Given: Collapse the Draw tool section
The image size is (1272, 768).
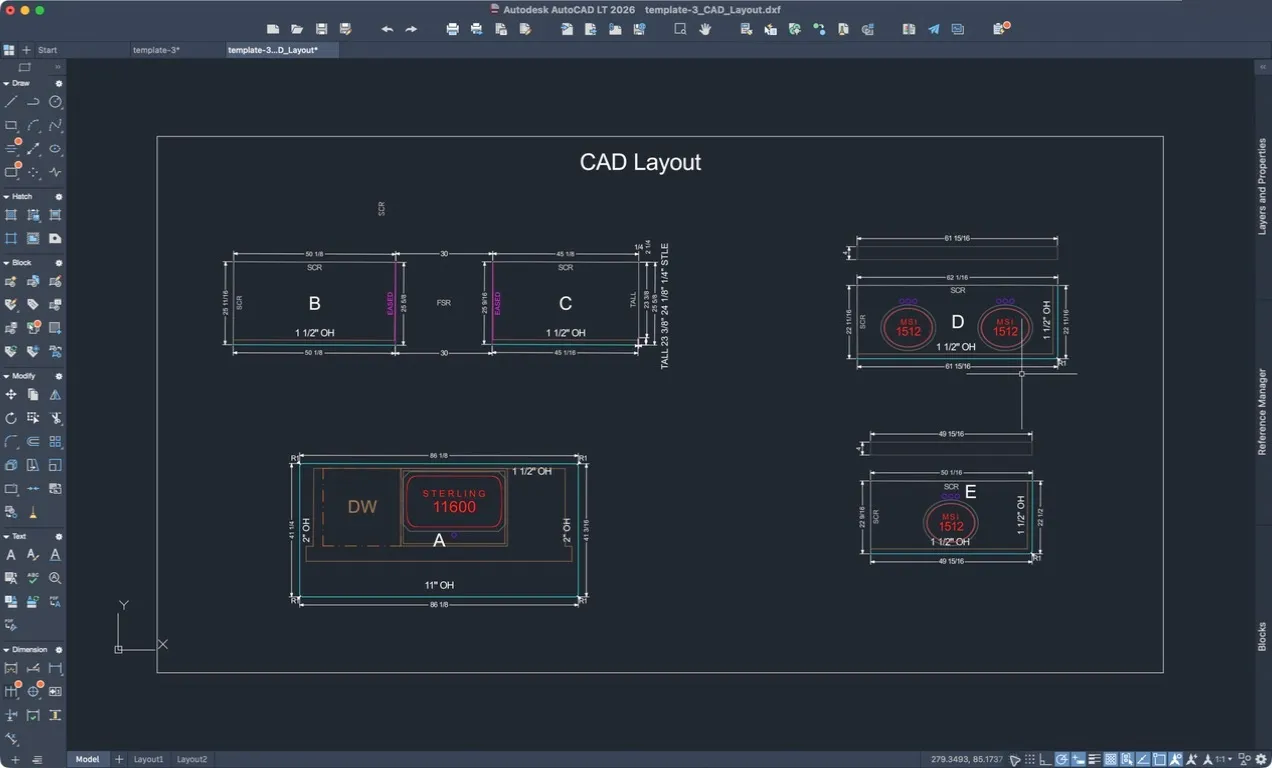Looking at the screenshot, I should tap(6, 84).
